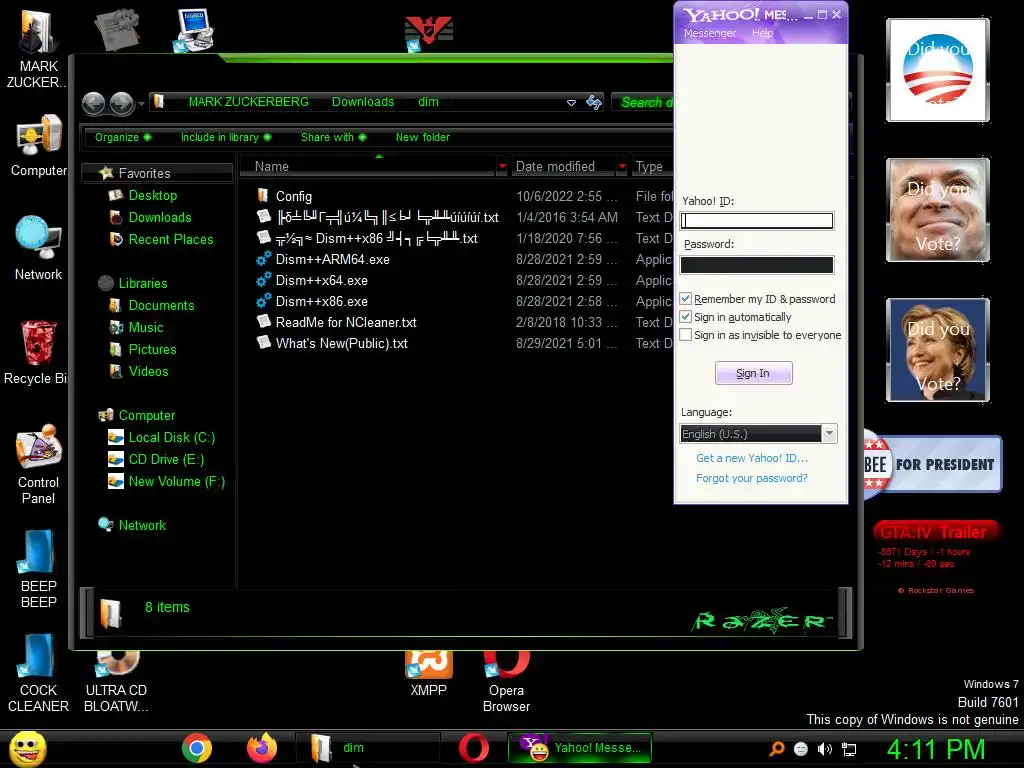Open the Share with dropdown
The image size is (1024, 768).
click(334, 137)
